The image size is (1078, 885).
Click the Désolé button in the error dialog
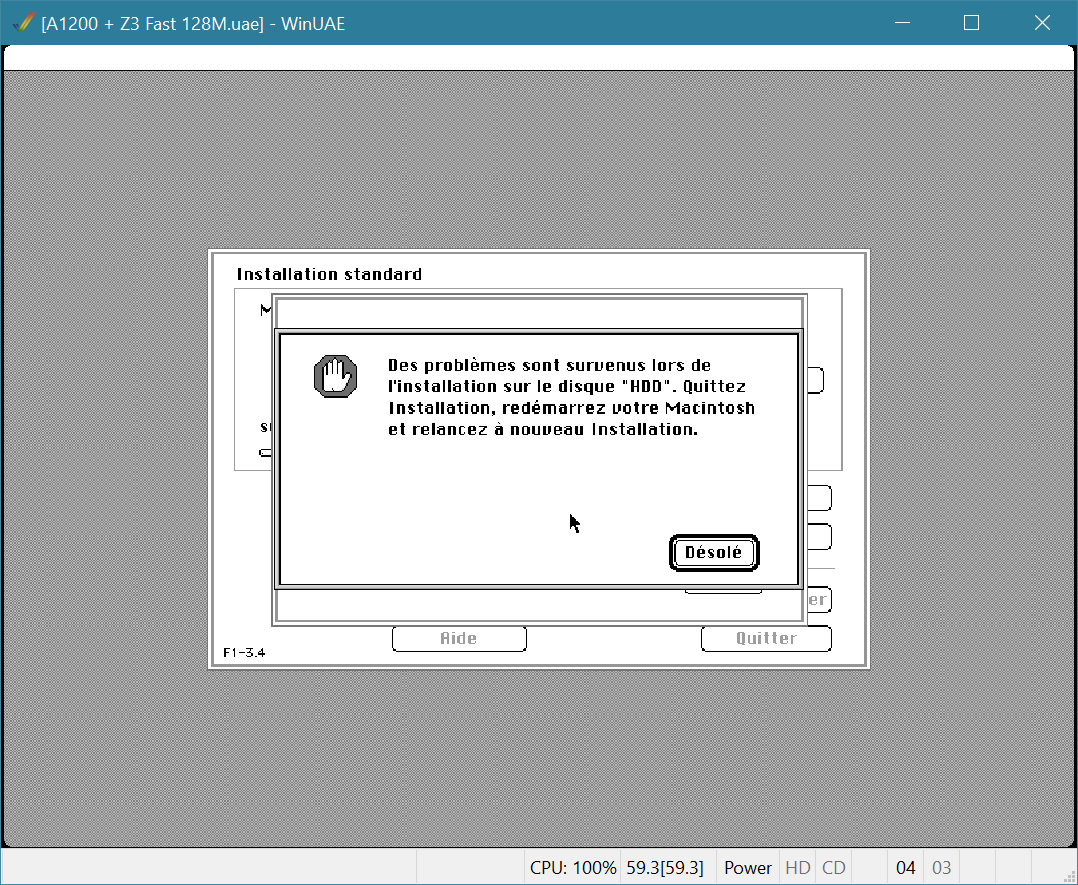714,552
